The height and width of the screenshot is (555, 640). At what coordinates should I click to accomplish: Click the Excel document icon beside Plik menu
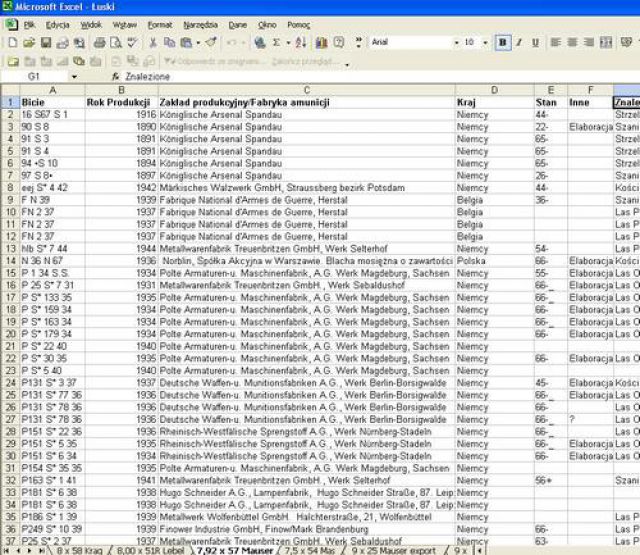click(11, 24)
